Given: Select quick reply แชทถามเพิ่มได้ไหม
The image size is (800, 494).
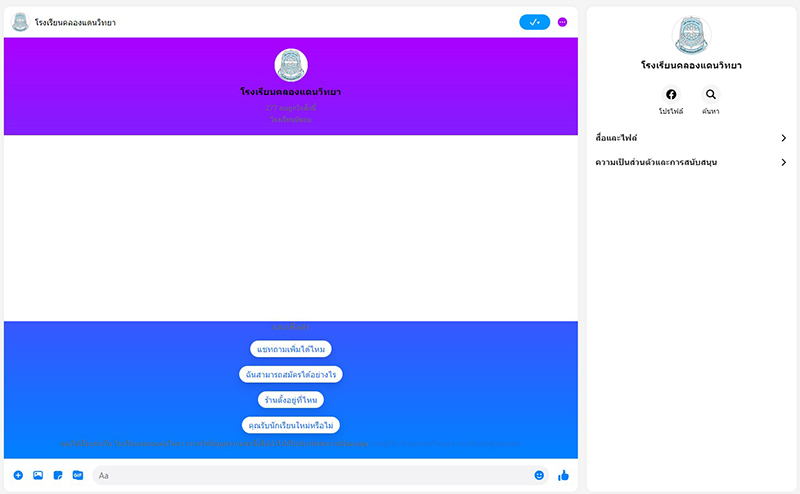Looking at the screenshot, I should 291,349.
